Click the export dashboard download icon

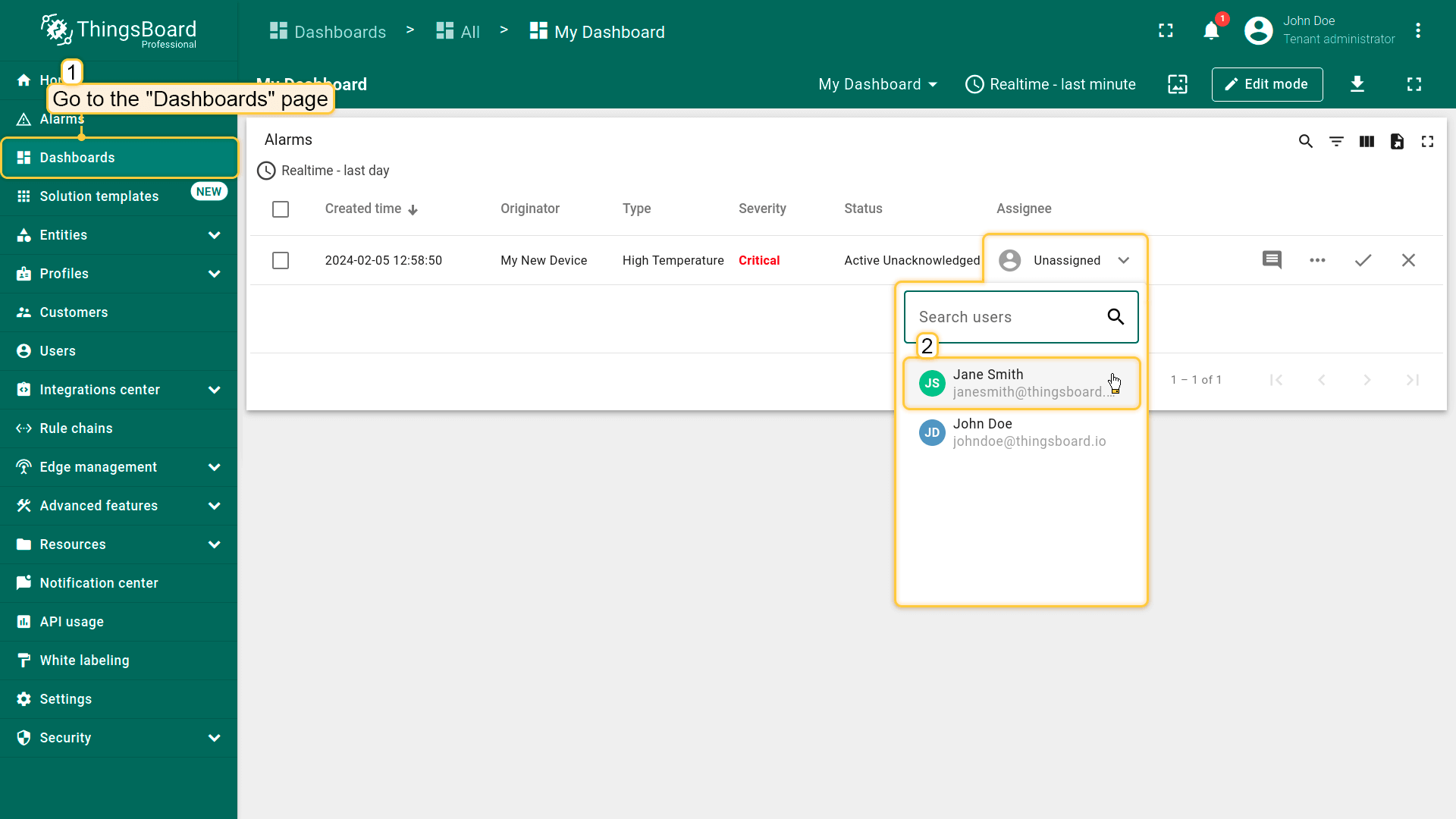pyautogui.click(x=1357, y=84)
